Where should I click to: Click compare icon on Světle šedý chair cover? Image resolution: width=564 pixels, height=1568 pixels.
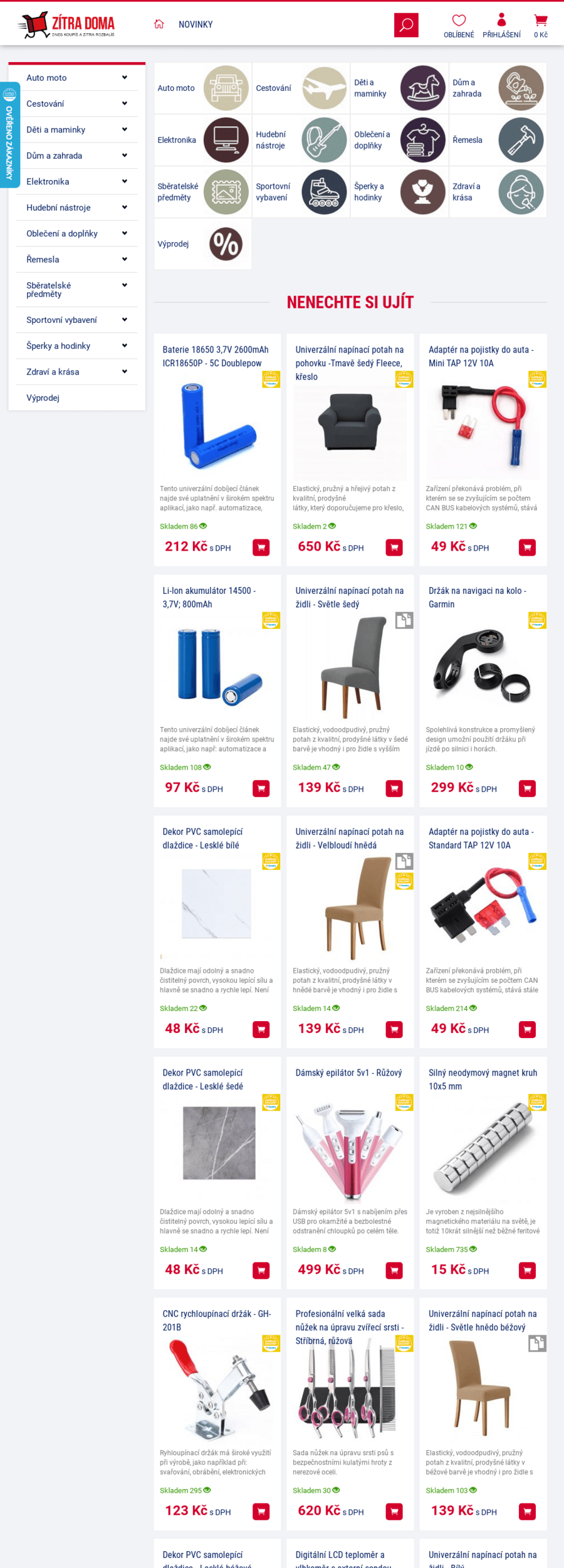pos(404,620)
